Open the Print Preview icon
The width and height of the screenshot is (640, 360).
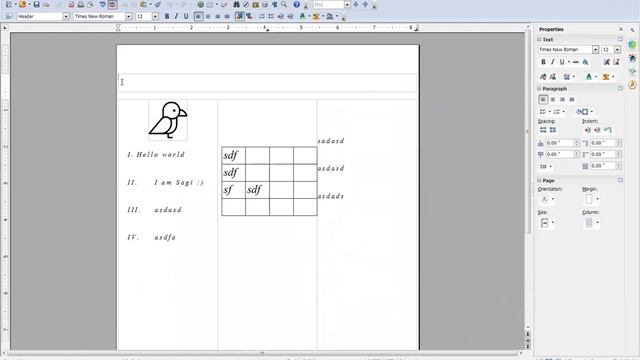pyautogui.click(x=90, y=4)
